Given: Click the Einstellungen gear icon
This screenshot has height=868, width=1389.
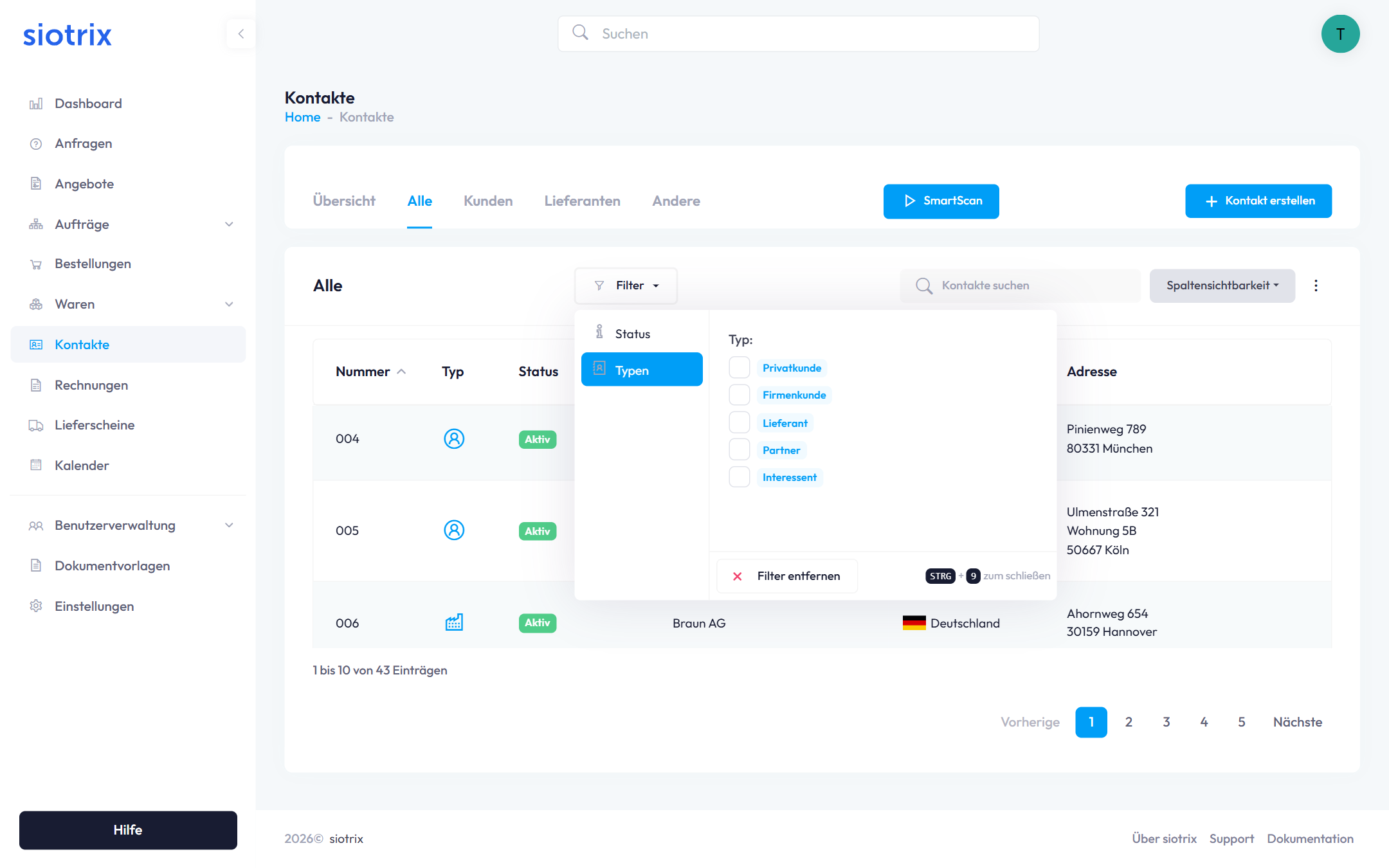Looking at the screenshot, I should 36,606.
